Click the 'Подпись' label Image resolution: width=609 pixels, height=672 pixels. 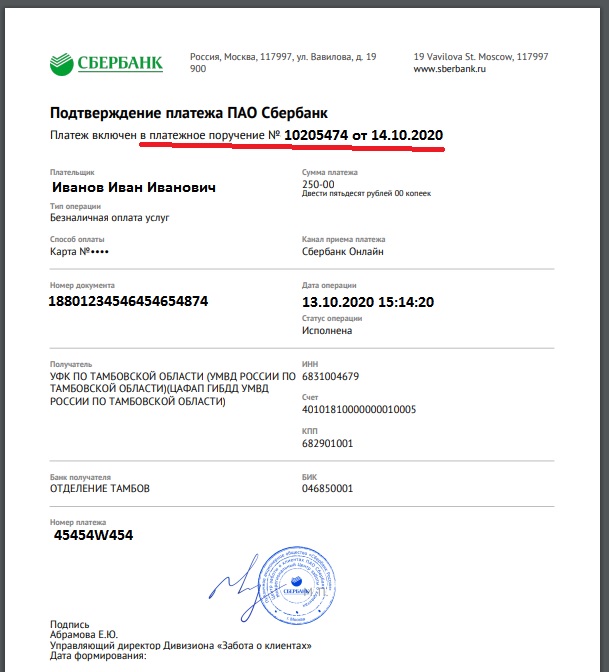coord(69,624)
